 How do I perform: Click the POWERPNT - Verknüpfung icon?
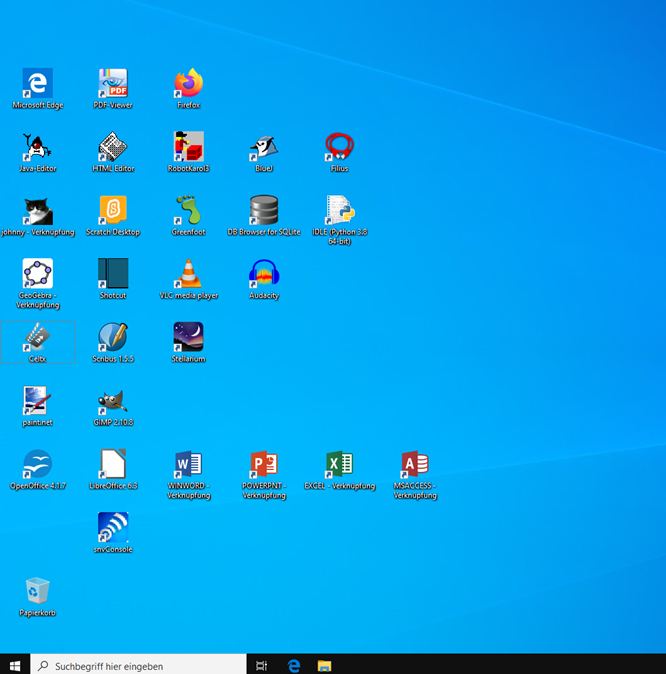264,464
